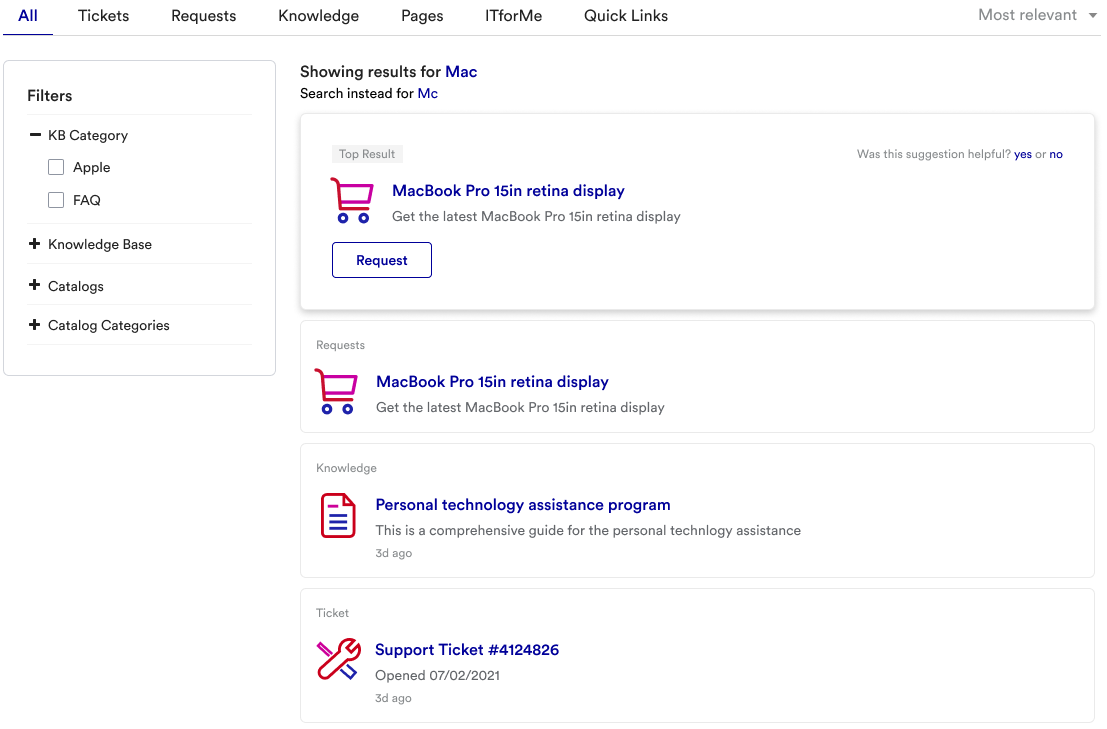Viewport: 1107px width, 729px height.
Task: Click the Ticket card section label
Action: pos(332,613)
